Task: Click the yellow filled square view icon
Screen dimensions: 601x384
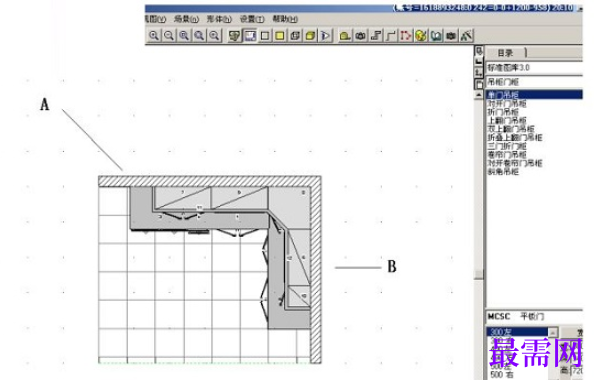Action: pyautogui.click(x=280, y=36)
